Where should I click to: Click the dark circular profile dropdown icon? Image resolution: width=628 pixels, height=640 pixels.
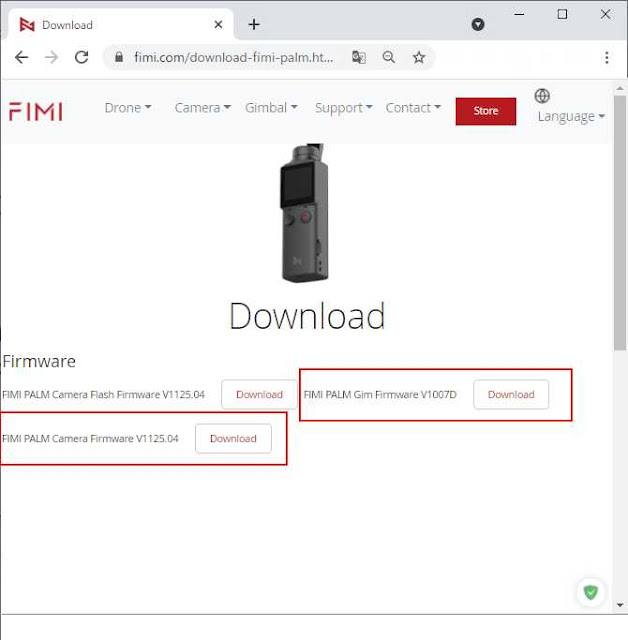478,24
